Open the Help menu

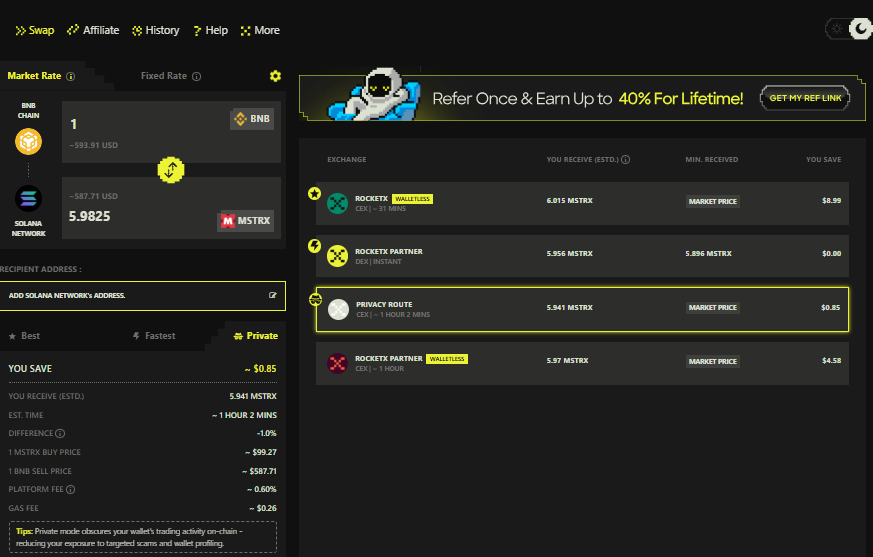[210, 31]
